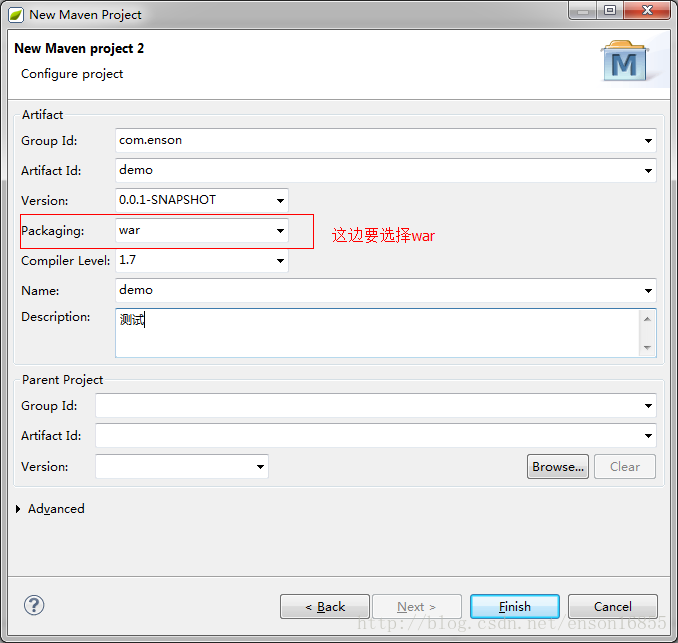Click Description scrollbar up arrow

point(647,319)
